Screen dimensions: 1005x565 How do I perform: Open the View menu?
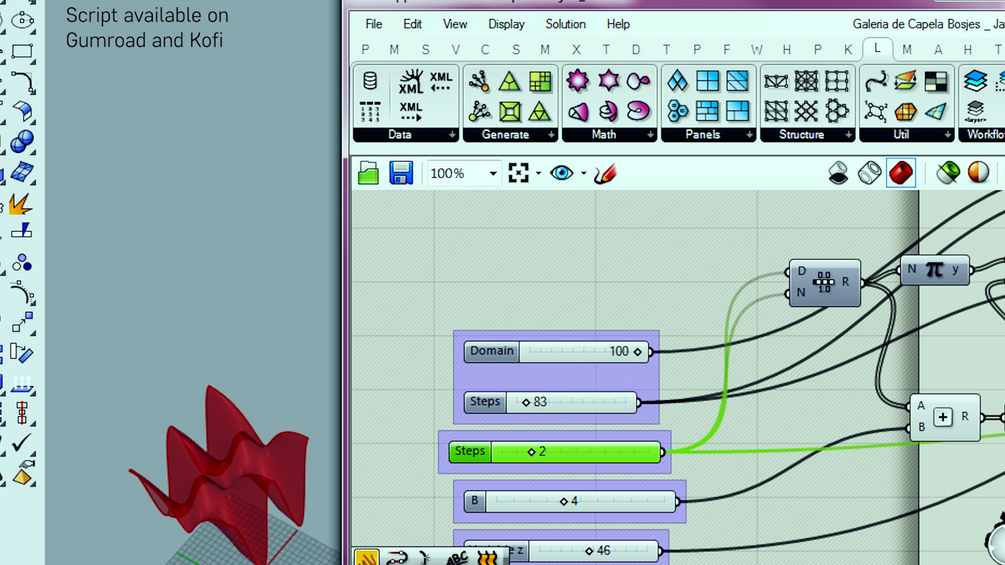click(455, 24)
